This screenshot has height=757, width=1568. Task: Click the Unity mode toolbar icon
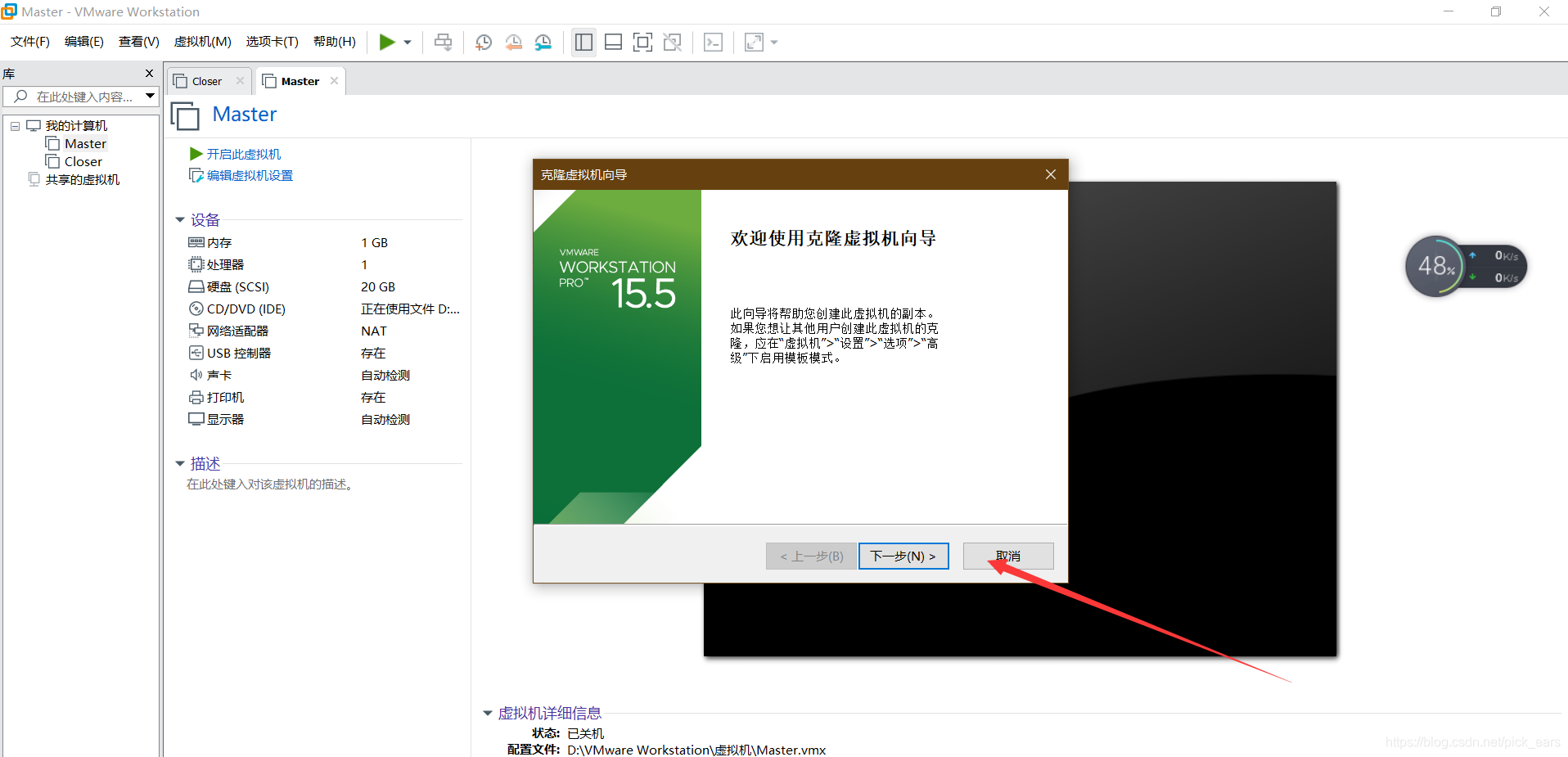(673, 42)
